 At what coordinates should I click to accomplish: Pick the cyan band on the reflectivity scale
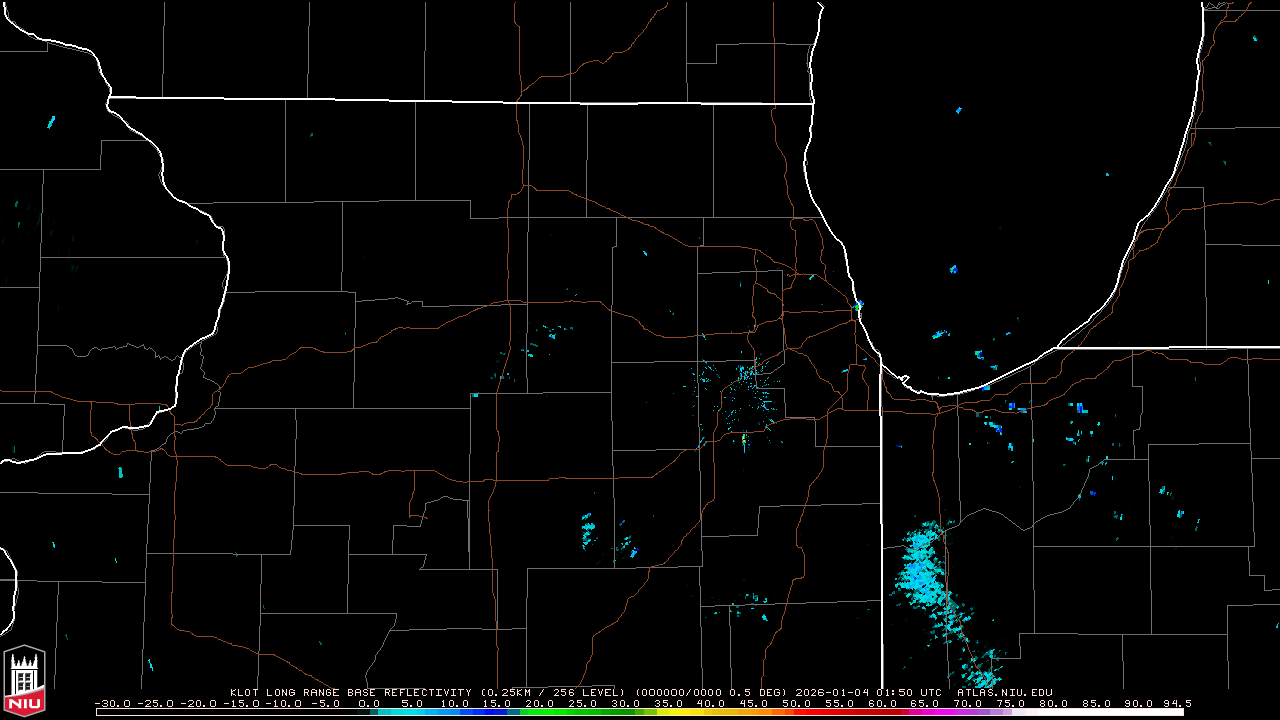400,712
